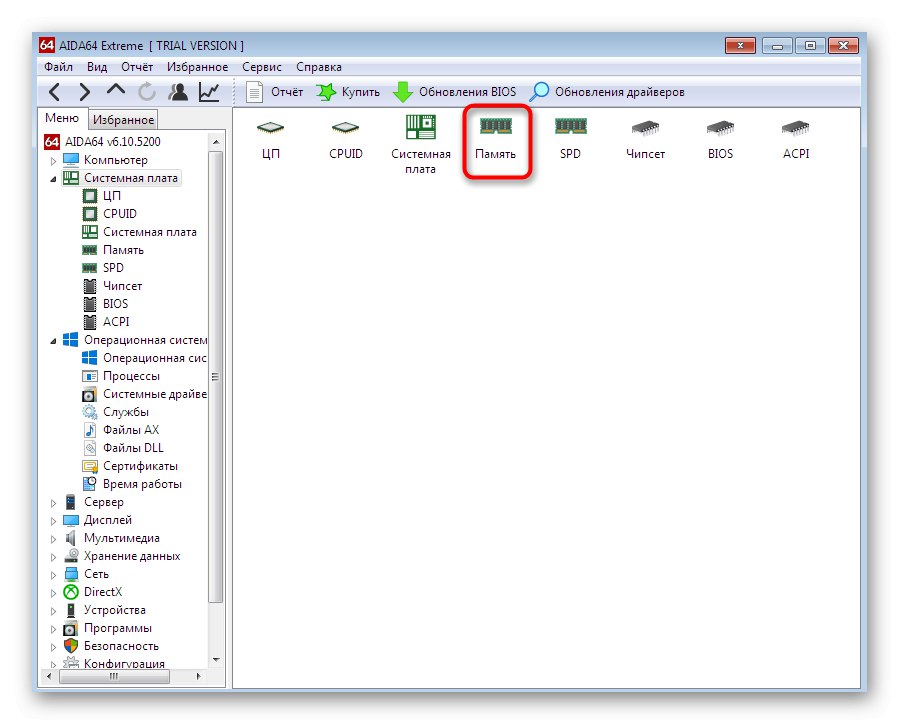Open the SPD icon in main pane
Screen dimensions: 899x724
pyautogui.click(x=570, y=139)
